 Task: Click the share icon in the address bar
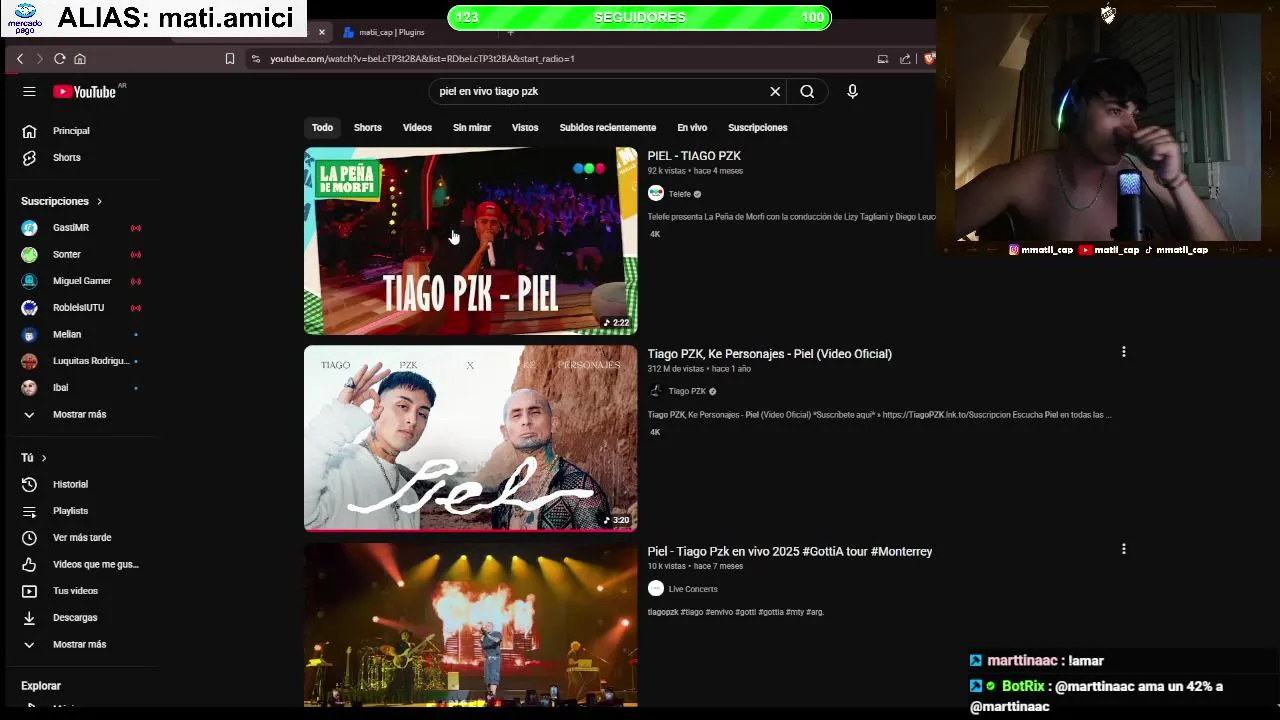[905, 59]
